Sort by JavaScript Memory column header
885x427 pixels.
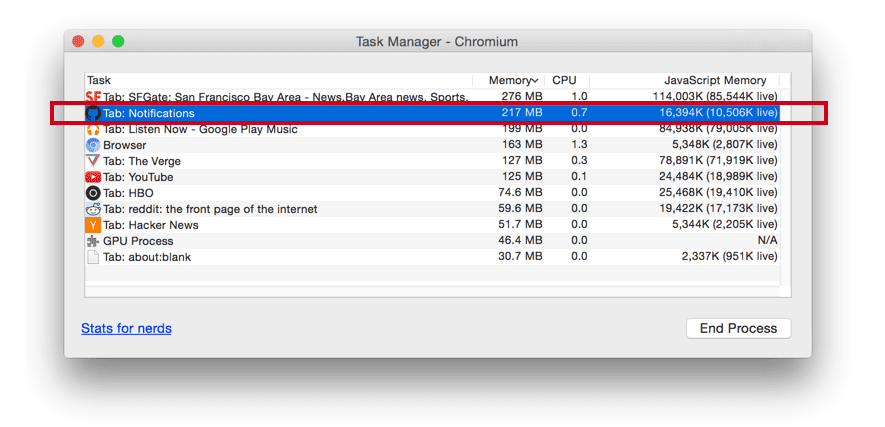click(715, 80)
